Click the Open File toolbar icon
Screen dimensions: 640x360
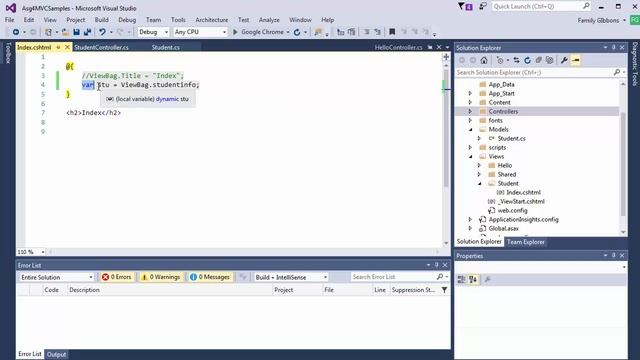point(65,32)
